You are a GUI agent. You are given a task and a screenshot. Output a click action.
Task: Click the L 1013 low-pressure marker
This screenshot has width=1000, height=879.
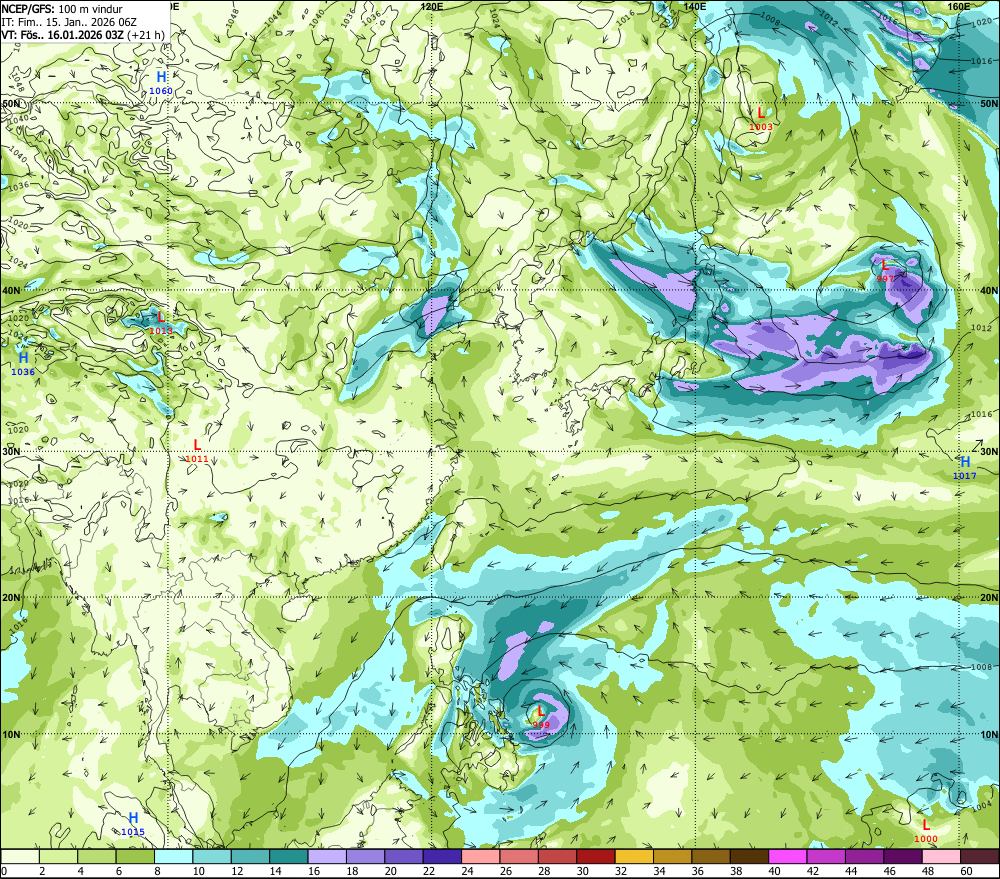pyautogui.click(x=161, y=323)
